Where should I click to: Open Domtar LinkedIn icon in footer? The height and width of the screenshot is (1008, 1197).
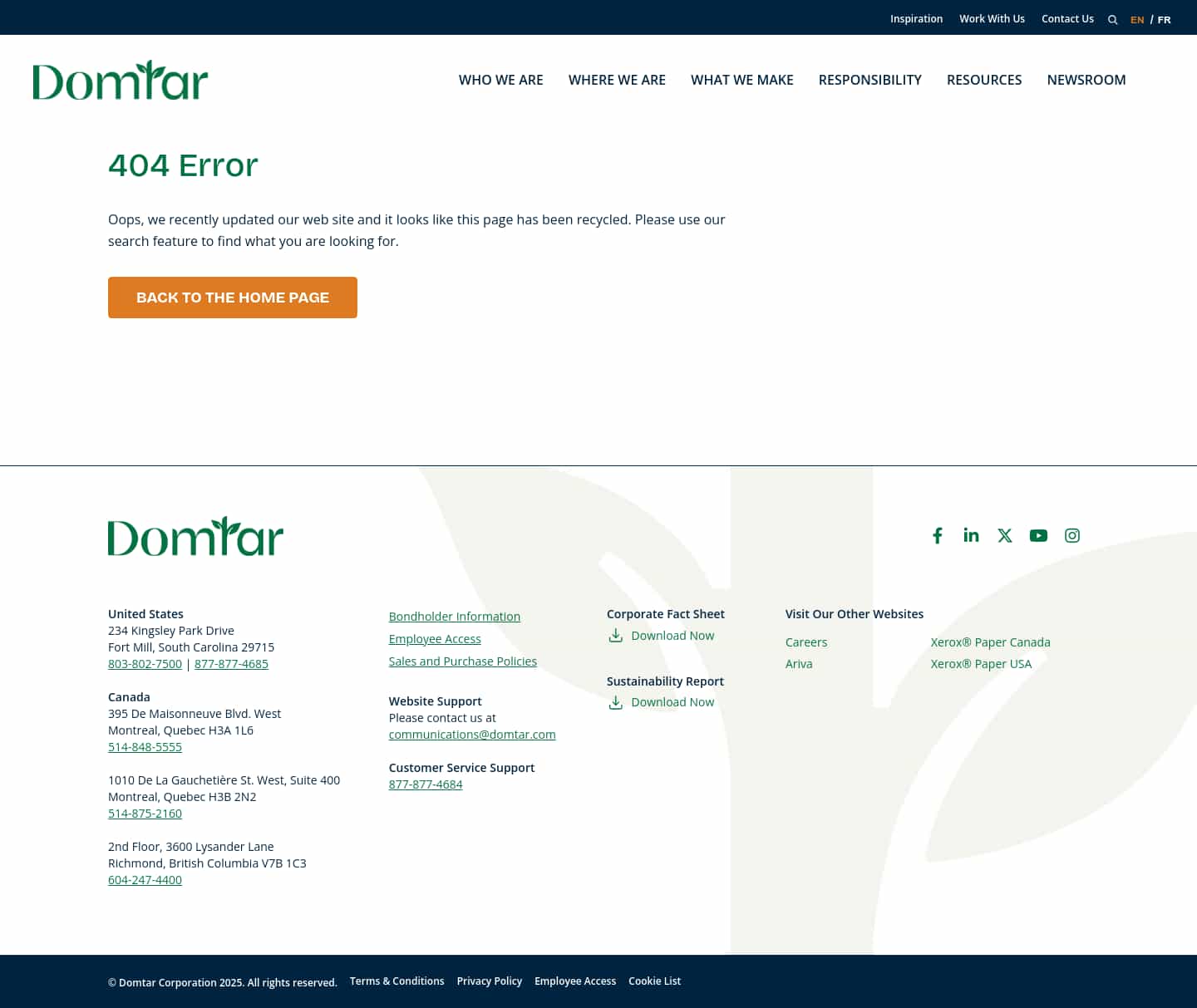point(971,535)
